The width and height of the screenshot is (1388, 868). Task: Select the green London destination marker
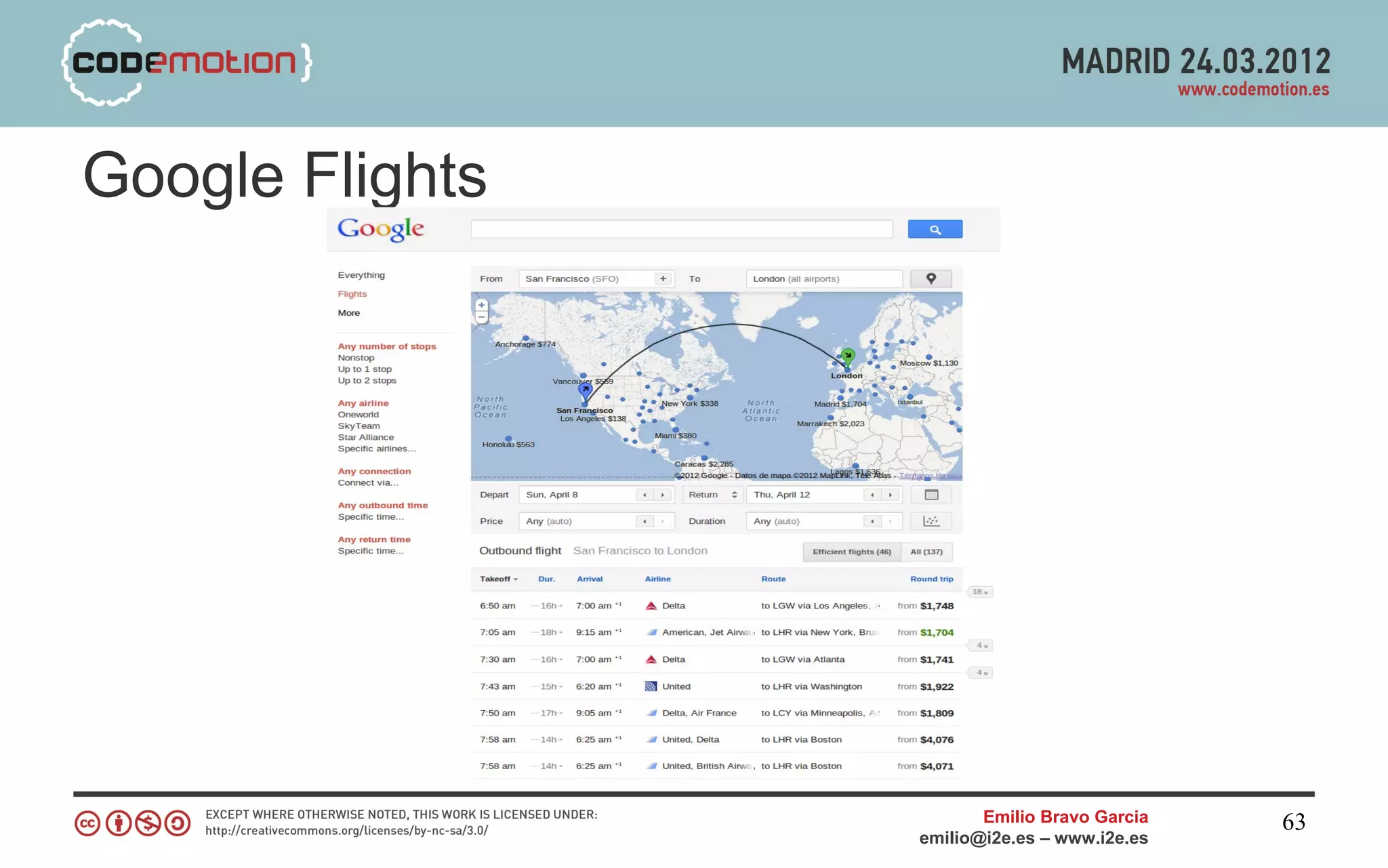pos(848,356)
